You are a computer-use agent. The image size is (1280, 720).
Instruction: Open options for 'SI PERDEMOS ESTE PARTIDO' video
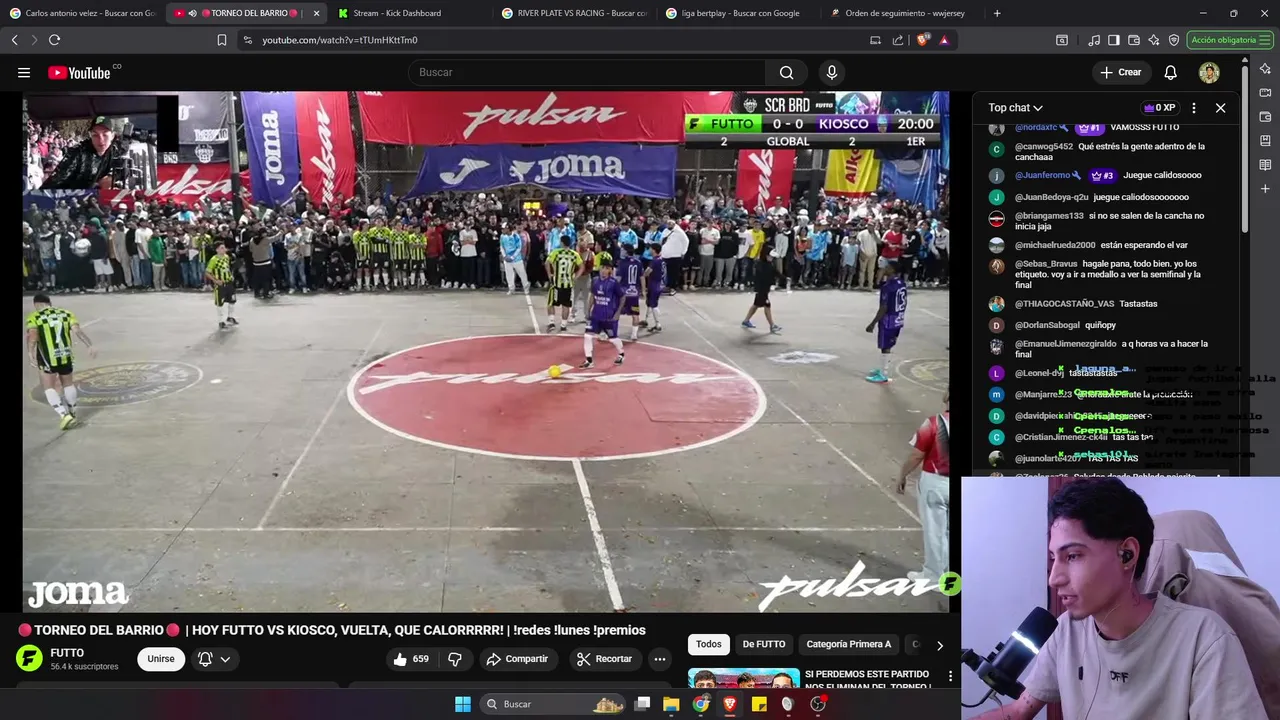[x=950, y=677]
